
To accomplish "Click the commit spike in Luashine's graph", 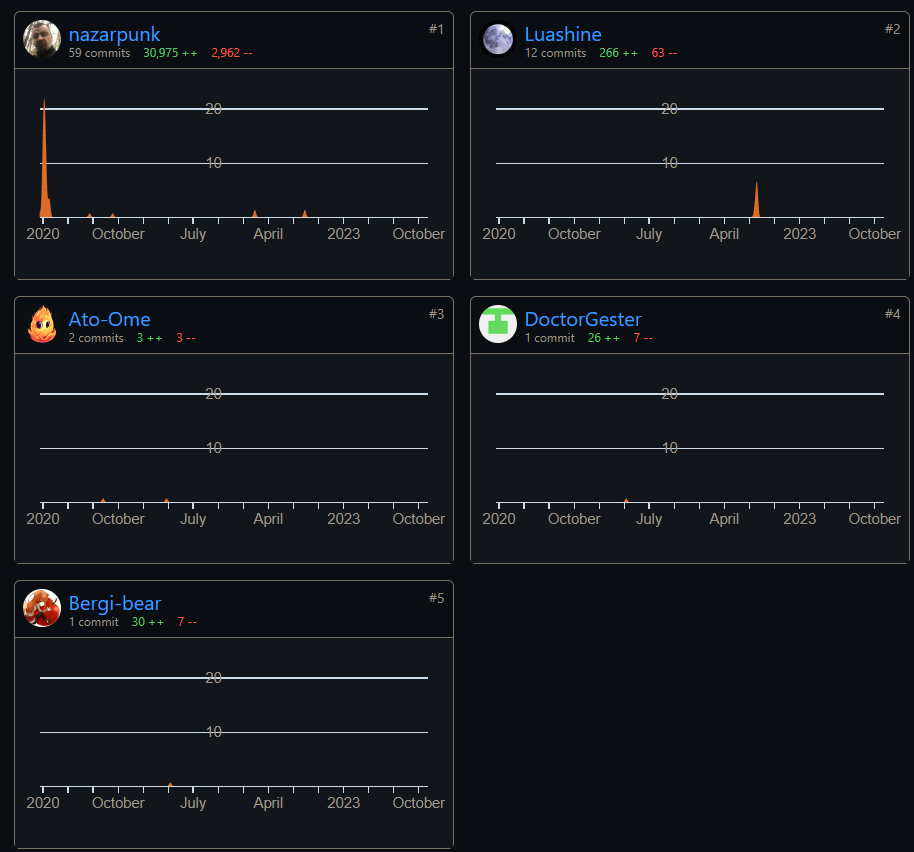I will tap(756, 201).
